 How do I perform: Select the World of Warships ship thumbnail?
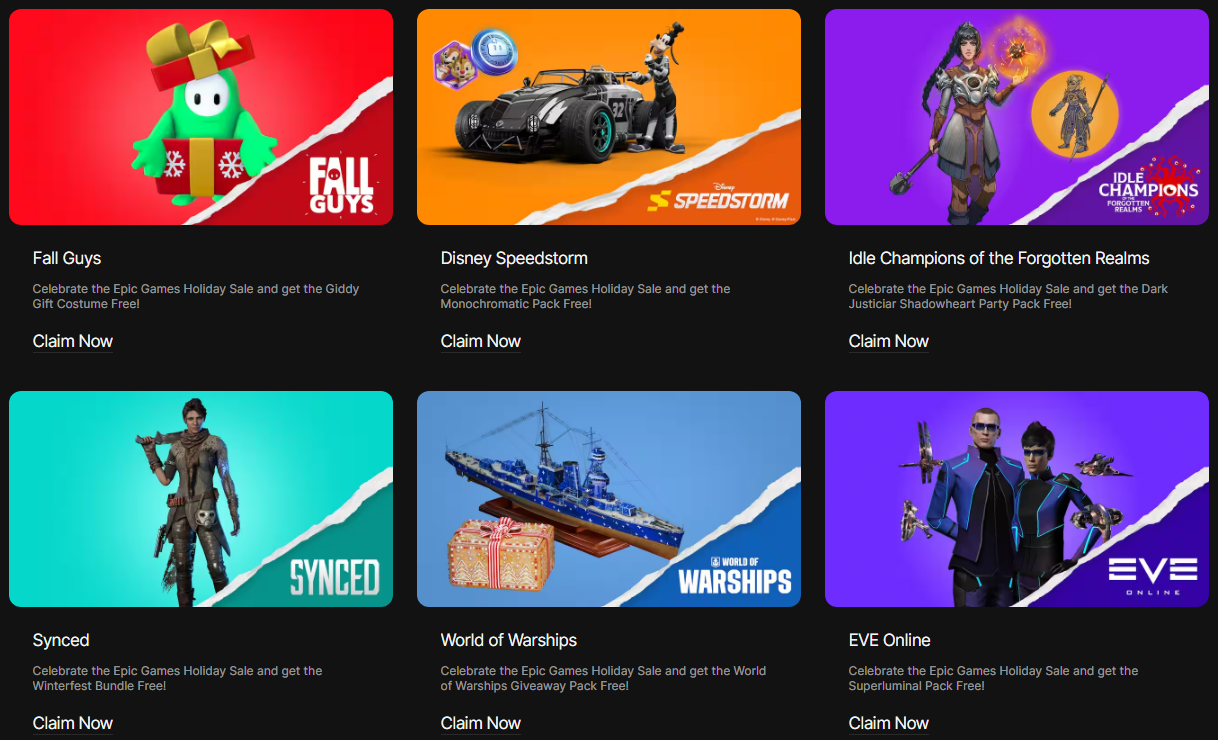click(609, 499)
